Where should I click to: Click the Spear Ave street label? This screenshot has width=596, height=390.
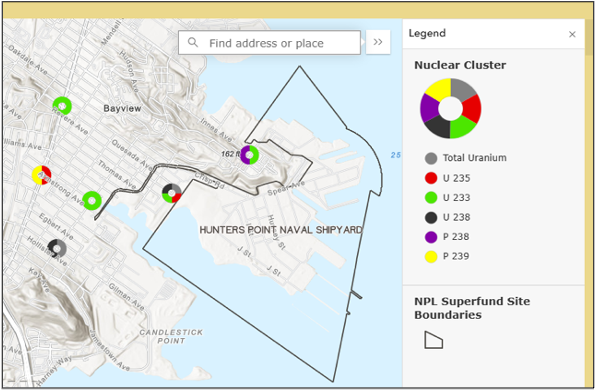pyautogui.click(x=286, y=188)
